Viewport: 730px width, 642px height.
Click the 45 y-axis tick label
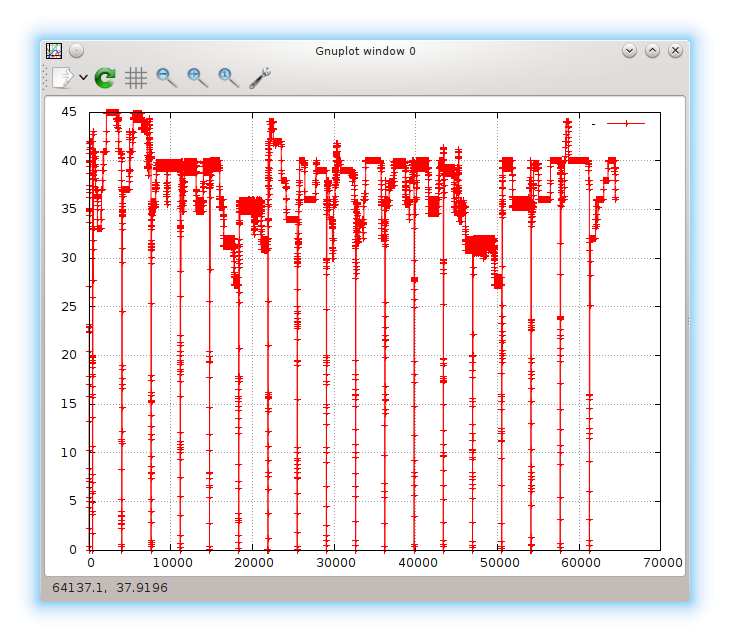click(x=69, y=112)
